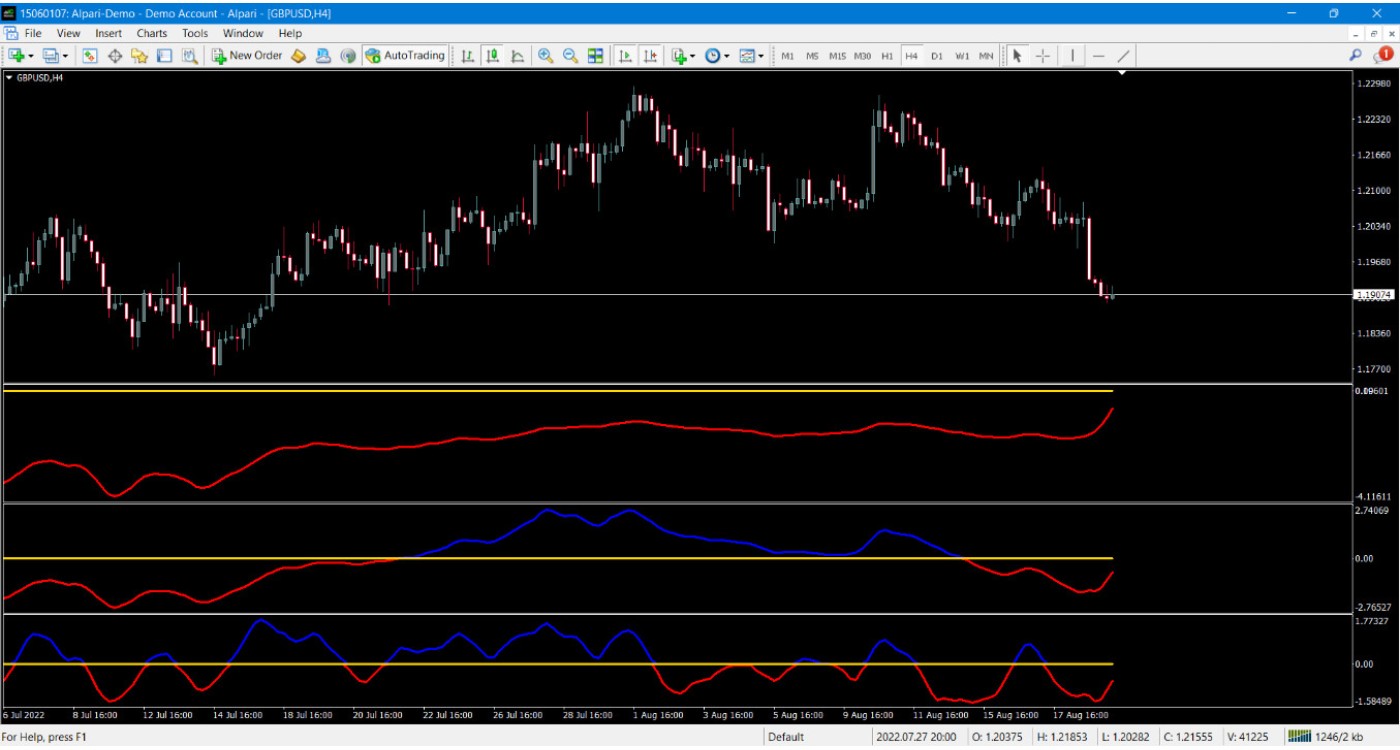Select the Crosshair cursor tool

pos(1043,56)
